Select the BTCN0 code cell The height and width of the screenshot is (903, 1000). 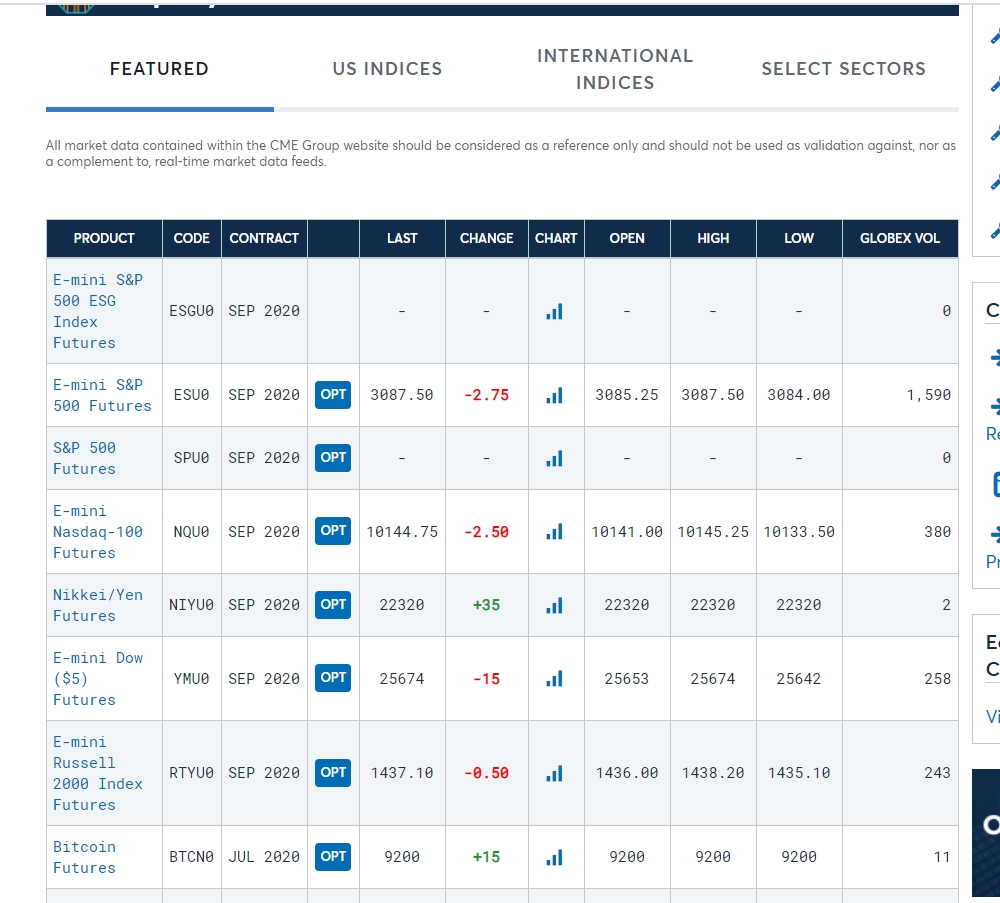tap(191, 857)
